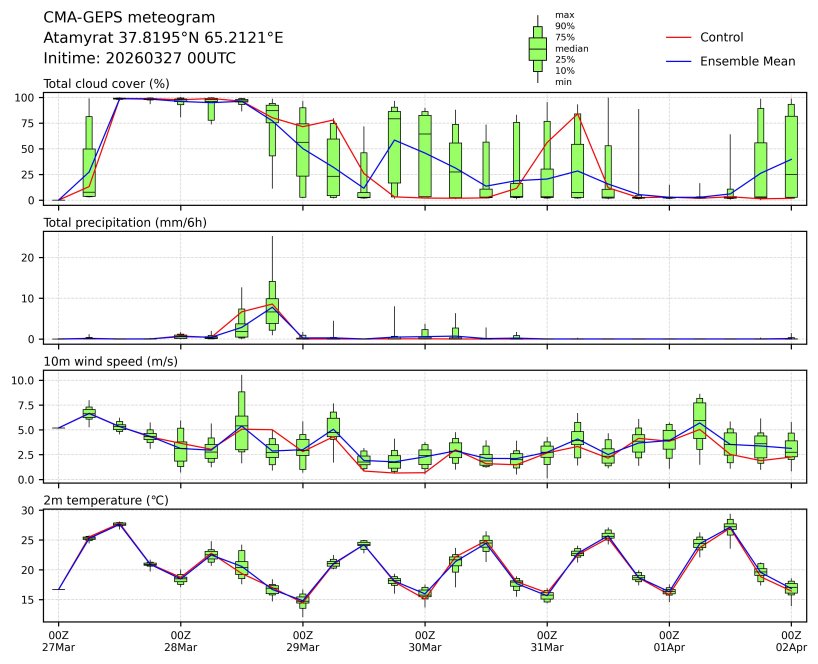The image size is (818, 664).
Task: Click the 00Z 31Mar time axis label
Action: [x=547, y=640]
